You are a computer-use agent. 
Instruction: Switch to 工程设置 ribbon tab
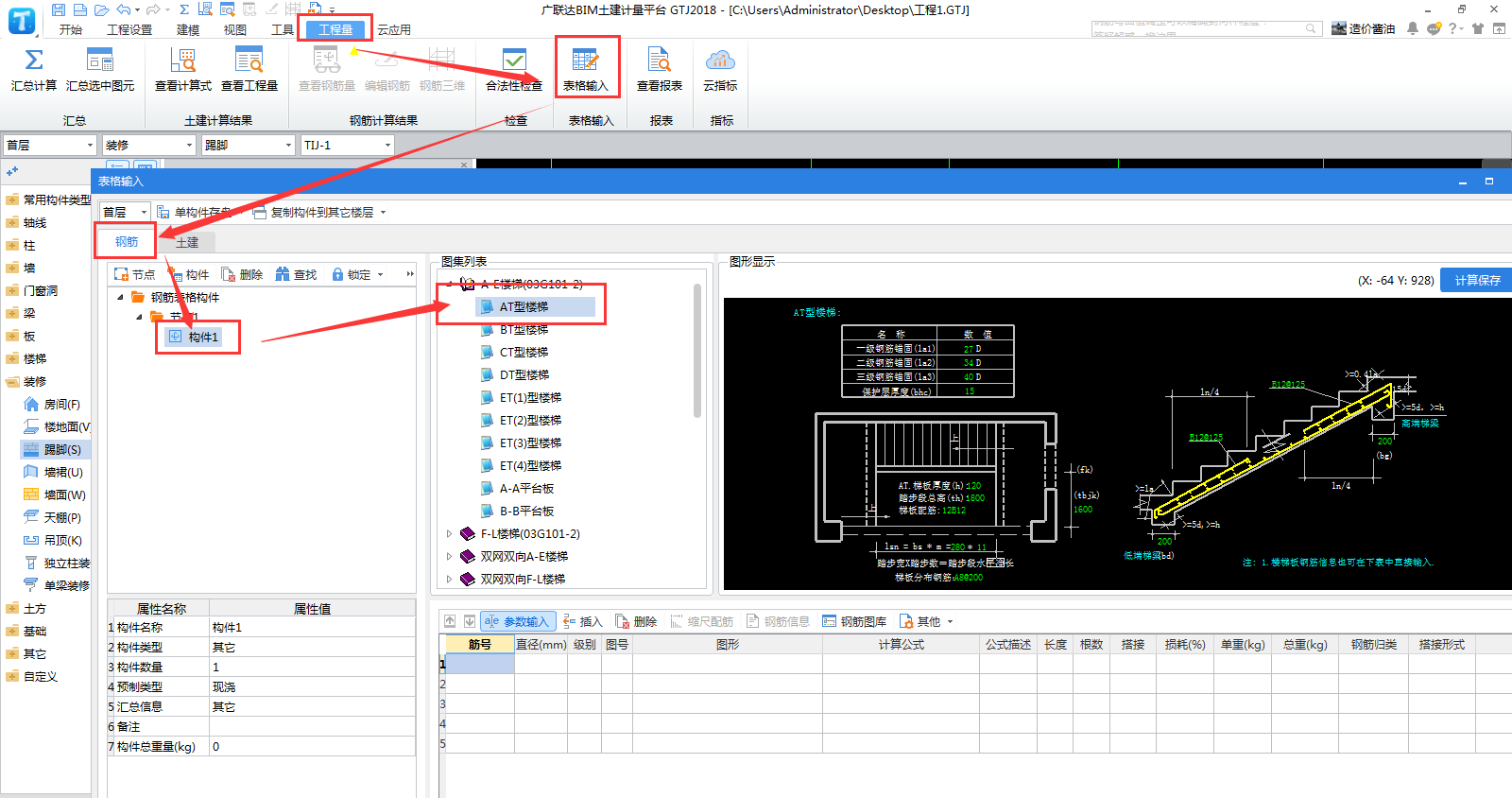tap(129, 29)
